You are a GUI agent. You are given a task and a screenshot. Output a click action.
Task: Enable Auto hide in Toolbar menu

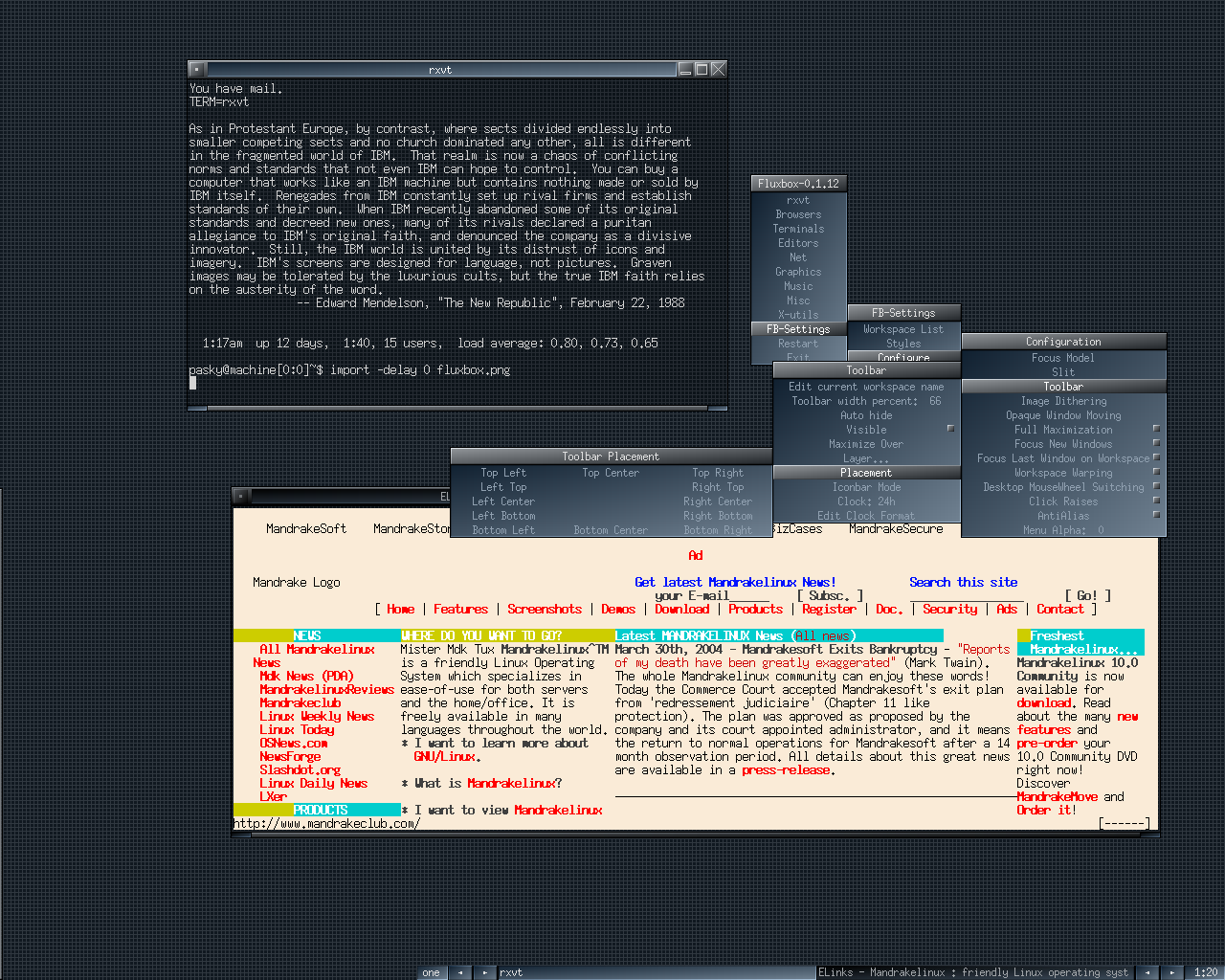click(x=866, y=415)
